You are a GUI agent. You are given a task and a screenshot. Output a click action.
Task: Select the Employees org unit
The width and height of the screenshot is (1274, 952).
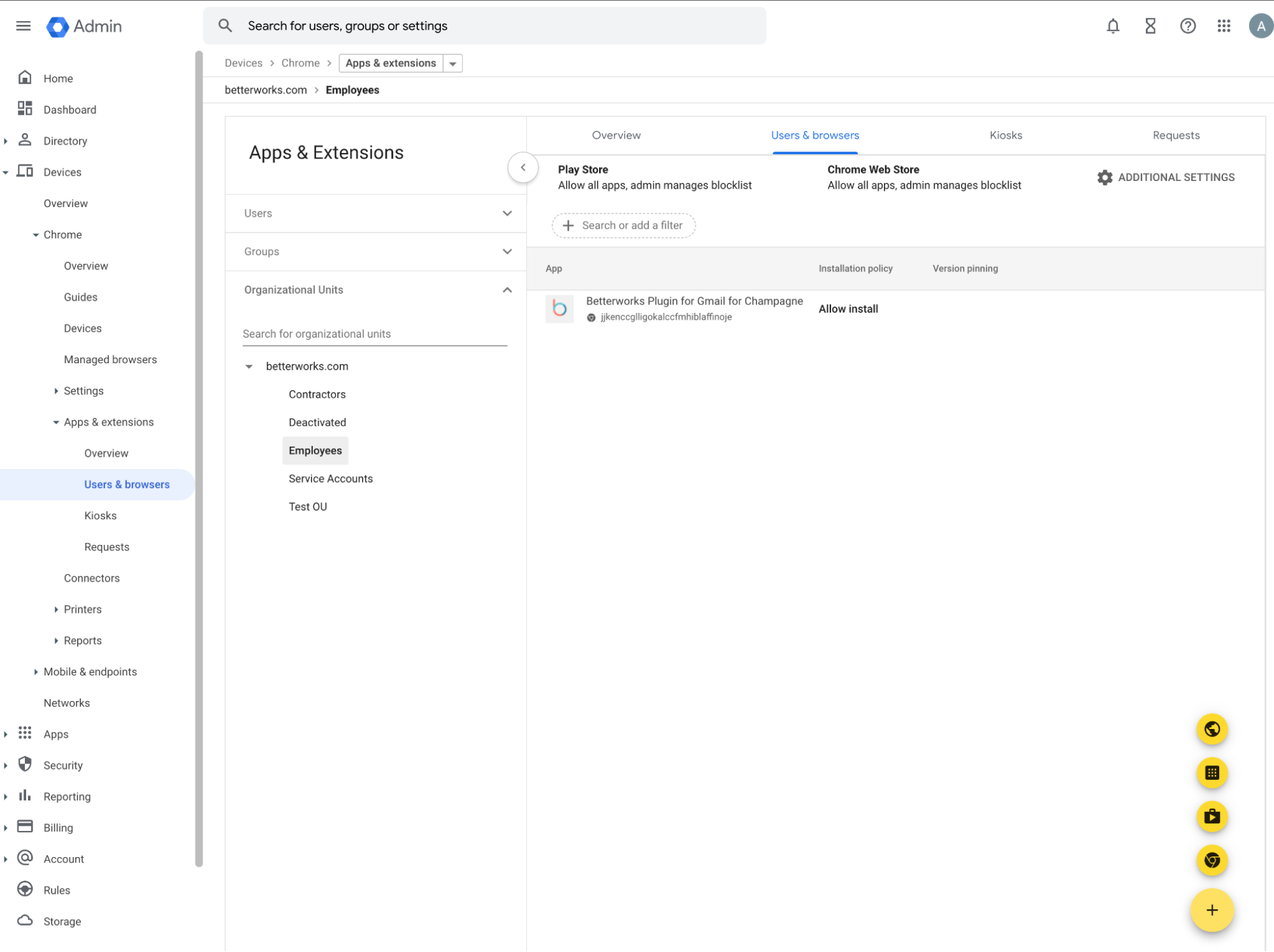pyautogui.click(x=315, y=451)
